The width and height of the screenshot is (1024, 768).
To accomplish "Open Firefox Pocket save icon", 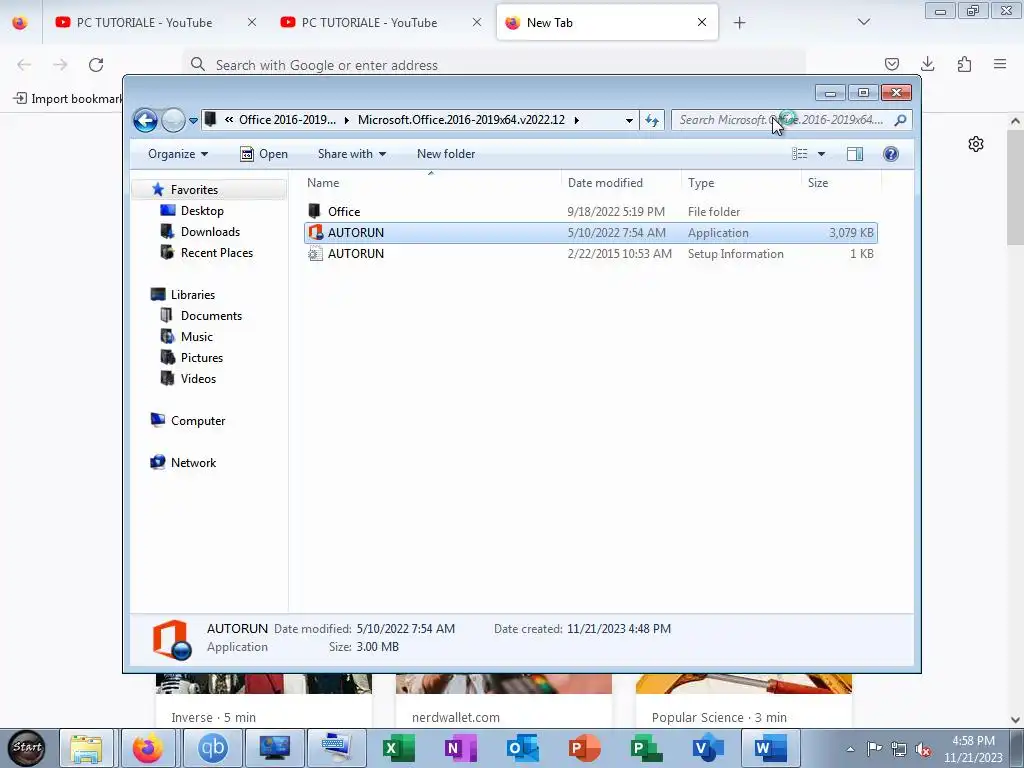I will [891, 64].
